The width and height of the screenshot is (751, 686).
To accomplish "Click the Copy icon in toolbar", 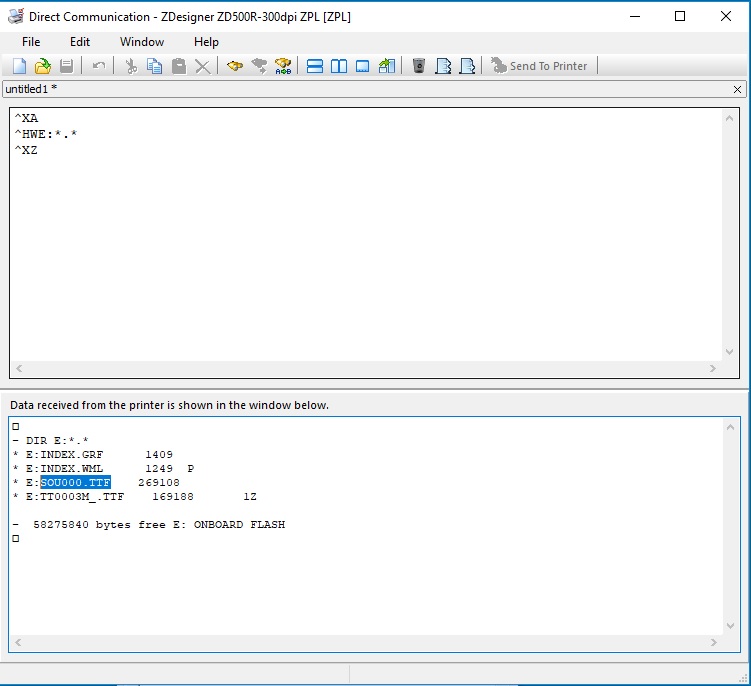I will [155, 66].
